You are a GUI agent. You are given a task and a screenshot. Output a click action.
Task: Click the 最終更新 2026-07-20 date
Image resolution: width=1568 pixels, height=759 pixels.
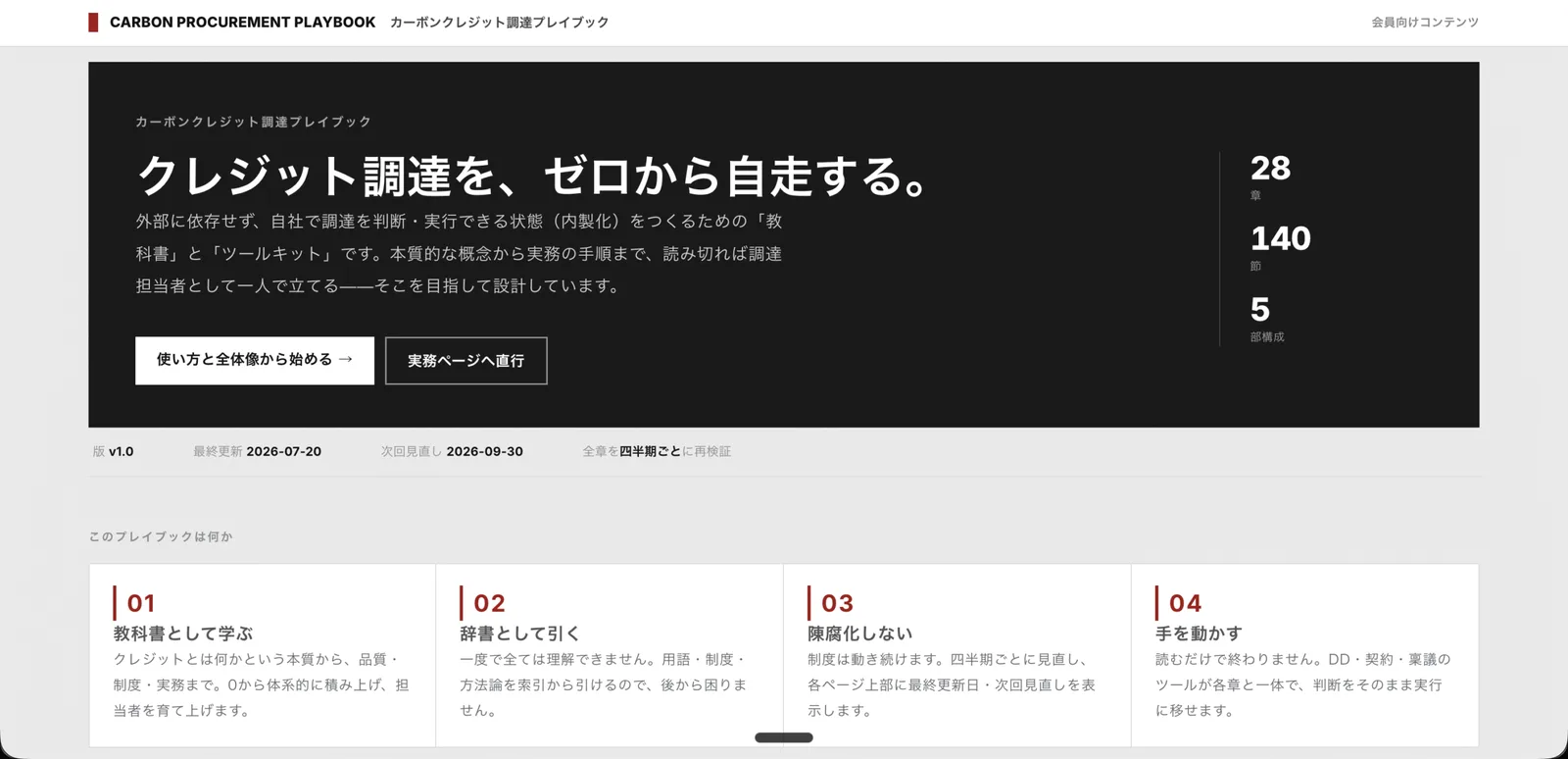257,451
